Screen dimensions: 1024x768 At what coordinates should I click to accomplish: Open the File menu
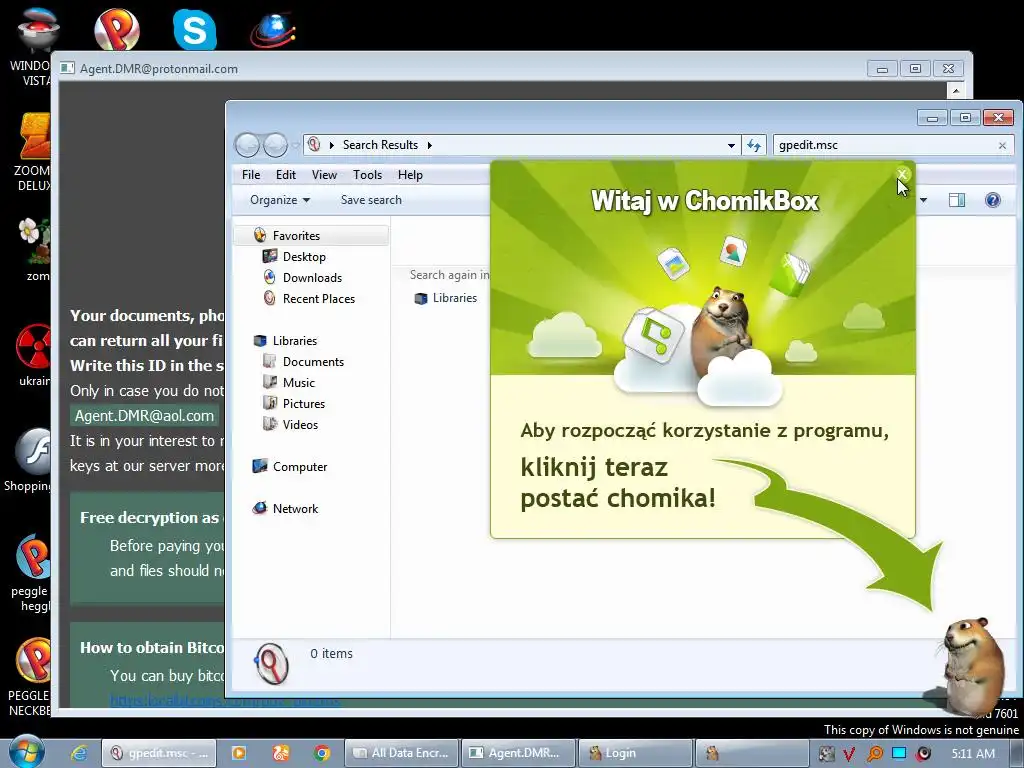click(x=251, y=174)
